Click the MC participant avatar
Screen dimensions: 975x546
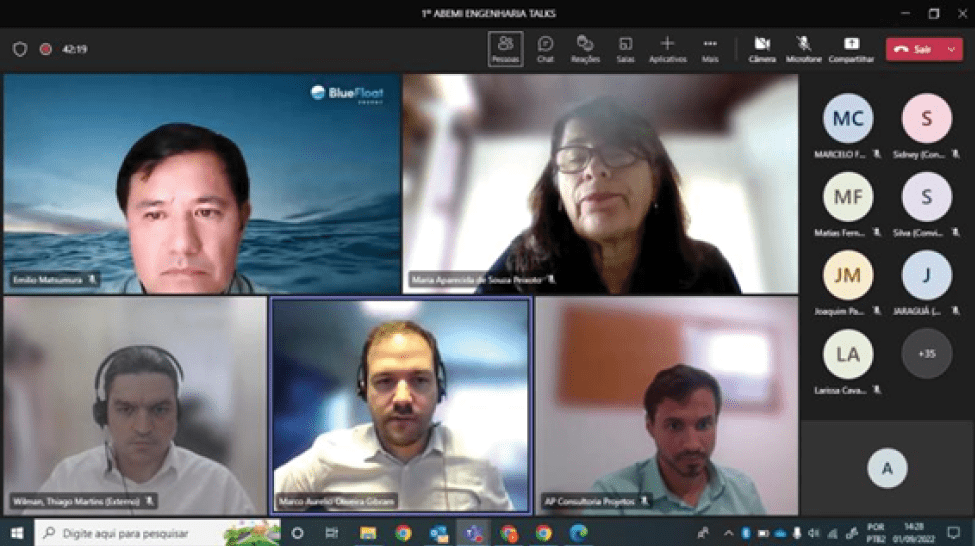point(847,119)
